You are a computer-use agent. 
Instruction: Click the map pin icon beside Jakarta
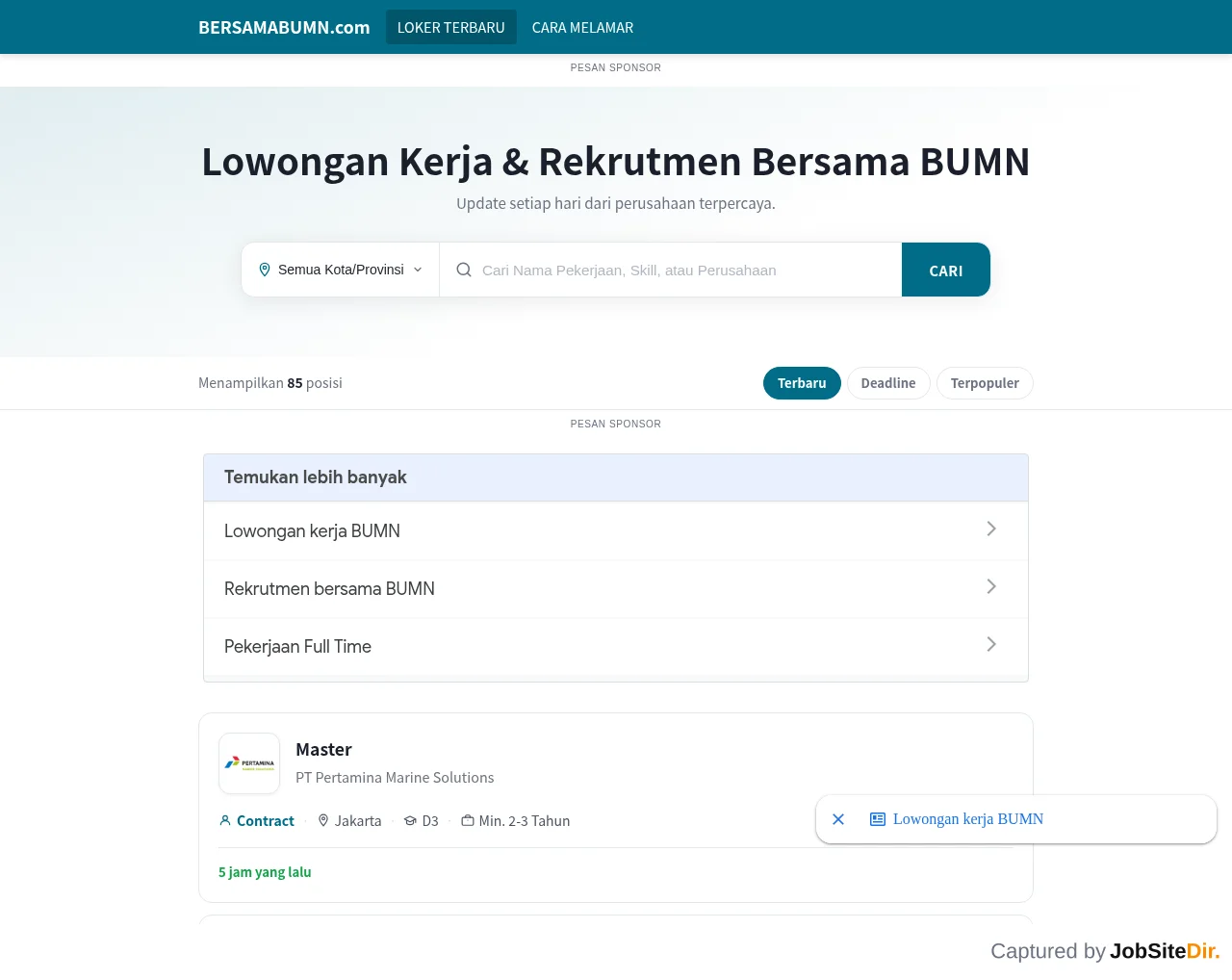coord(323,821)
